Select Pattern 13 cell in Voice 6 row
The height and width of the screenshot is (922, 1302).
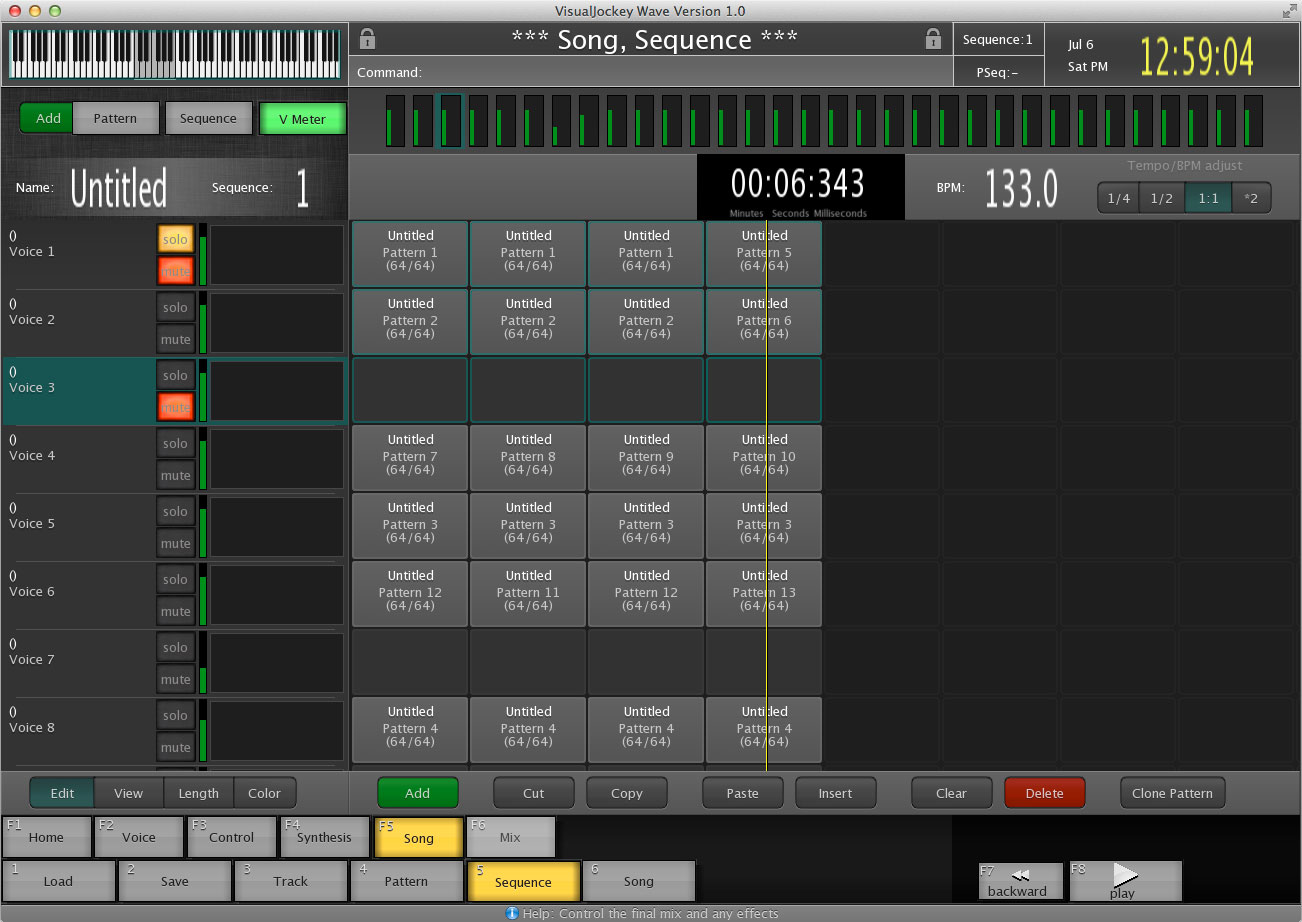coord(764,594)
